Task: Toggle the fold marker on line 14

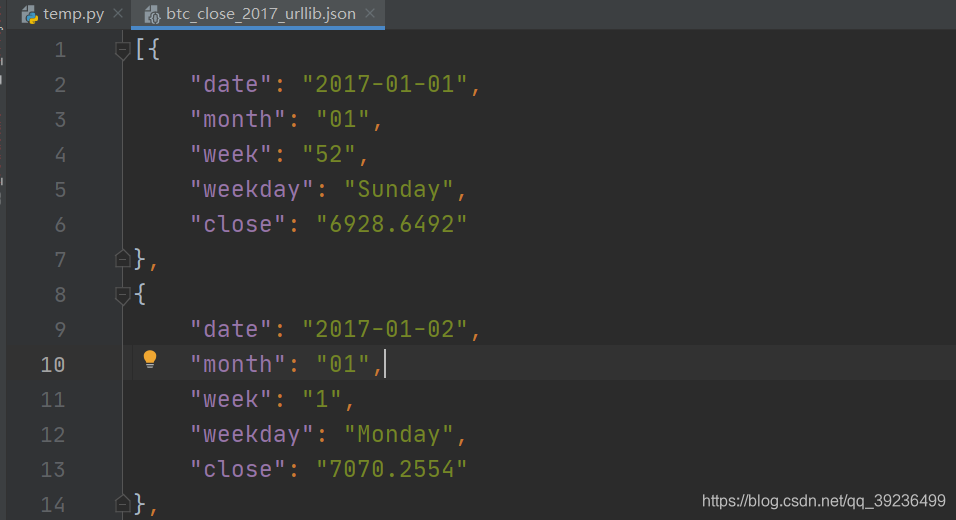Action: [123, 504]
